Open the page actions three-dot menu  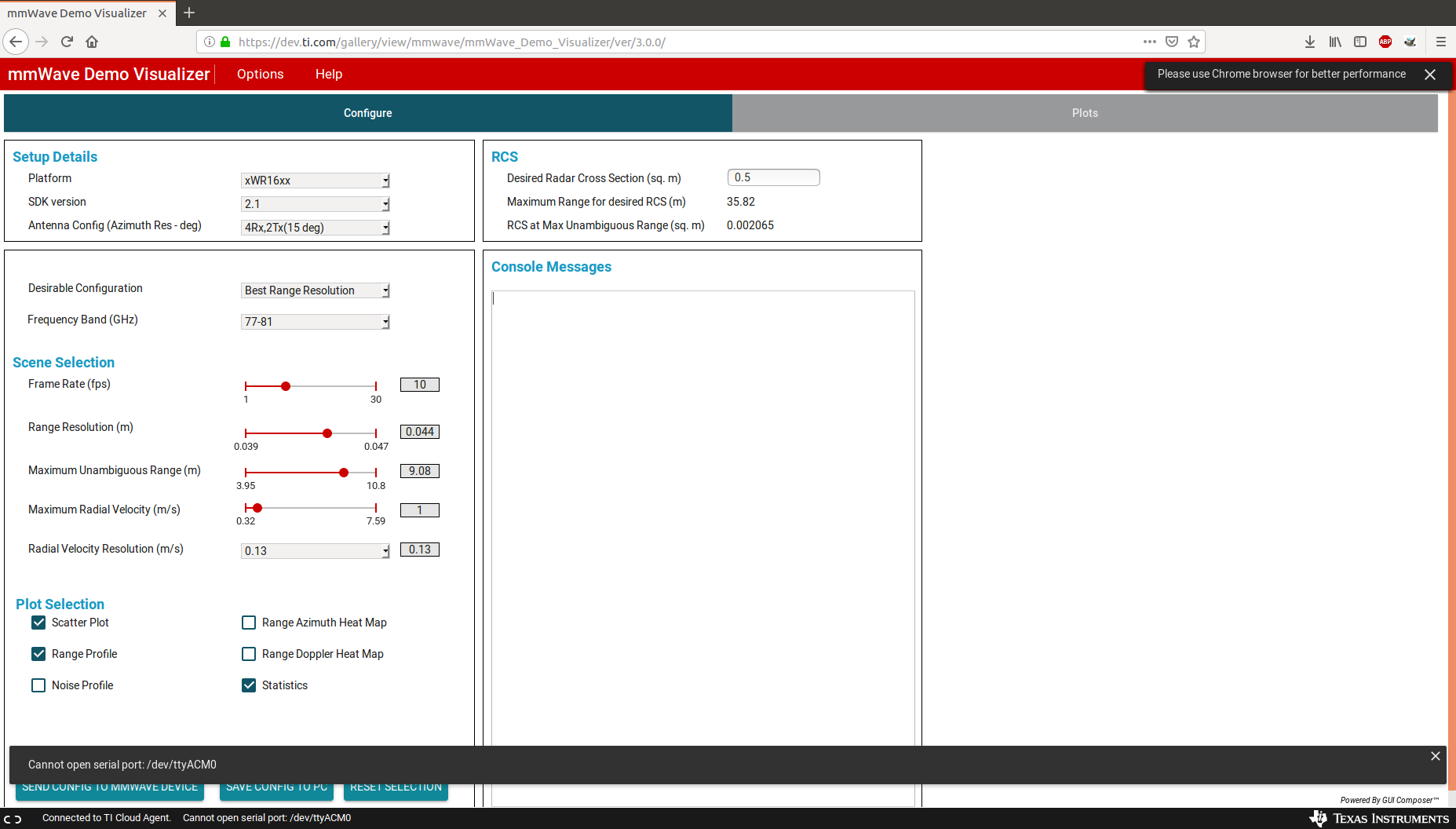[x=1150, y=42]
